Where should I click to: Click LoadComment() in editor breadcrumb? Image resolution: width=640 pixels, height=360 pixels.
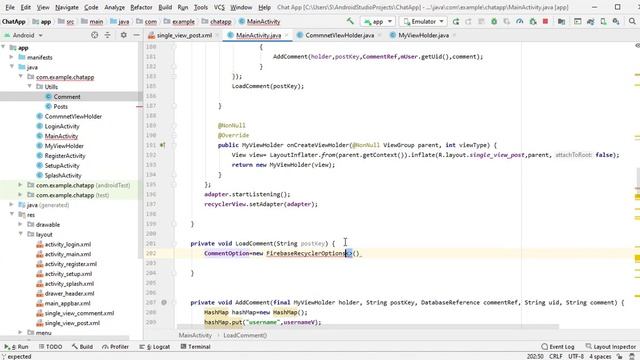pyautogui.click(x=245, y=335)
